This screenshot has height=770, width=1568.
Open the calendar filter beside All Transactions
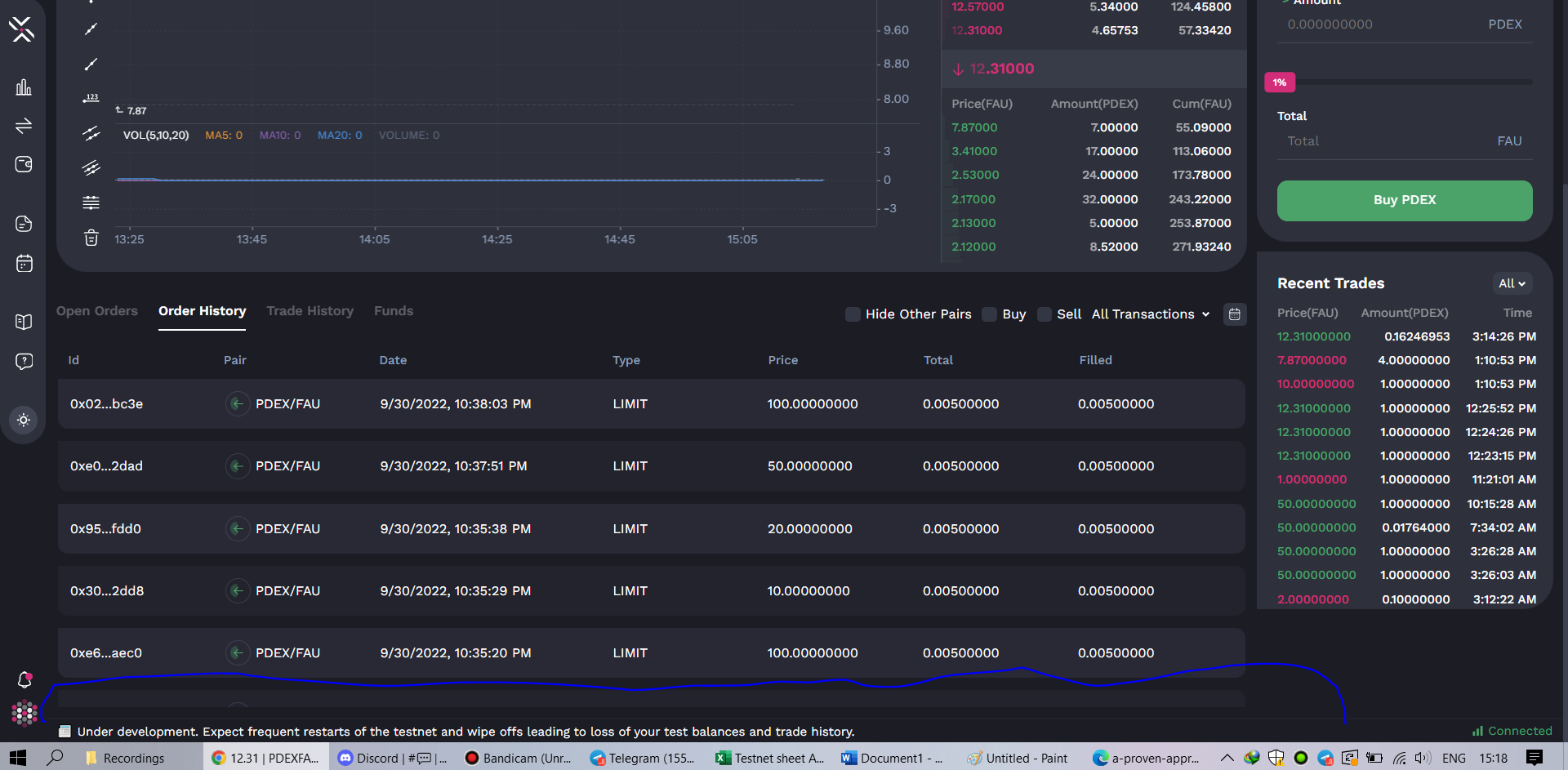point(1234,314)
